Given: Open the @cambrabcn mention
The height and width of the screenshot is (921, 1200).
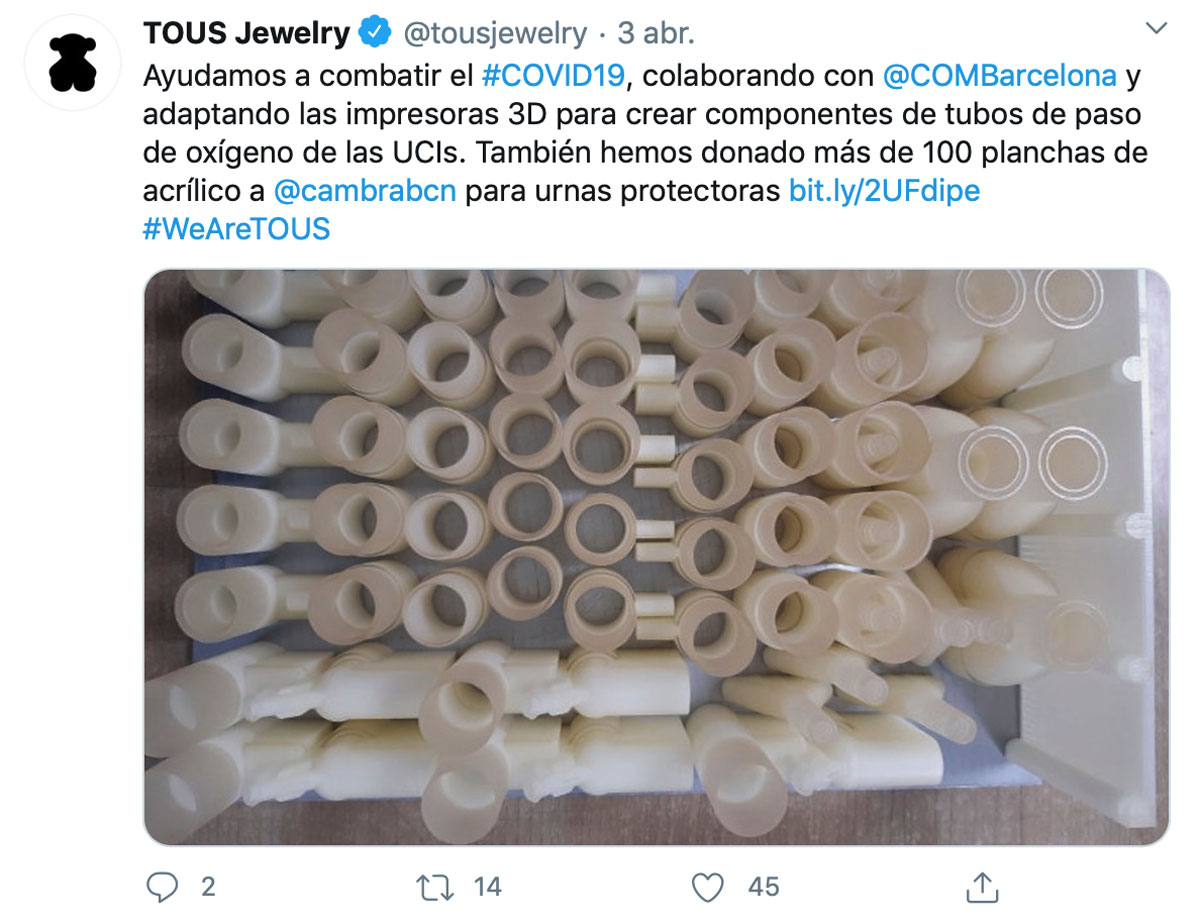Looking at the screenshot, I should [365, 190].
